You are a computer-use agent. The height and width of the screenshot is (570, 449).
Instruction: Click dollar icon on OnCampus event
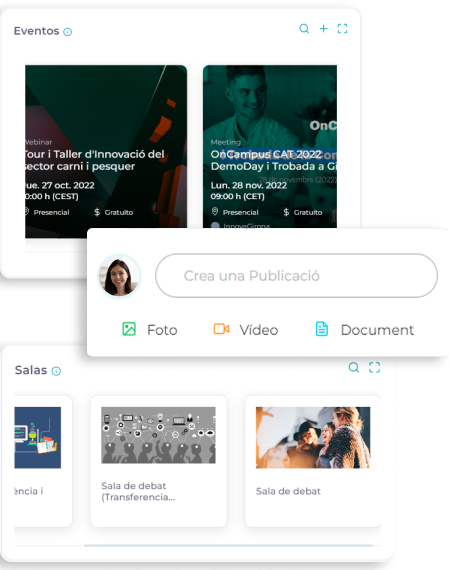point(286,212)
